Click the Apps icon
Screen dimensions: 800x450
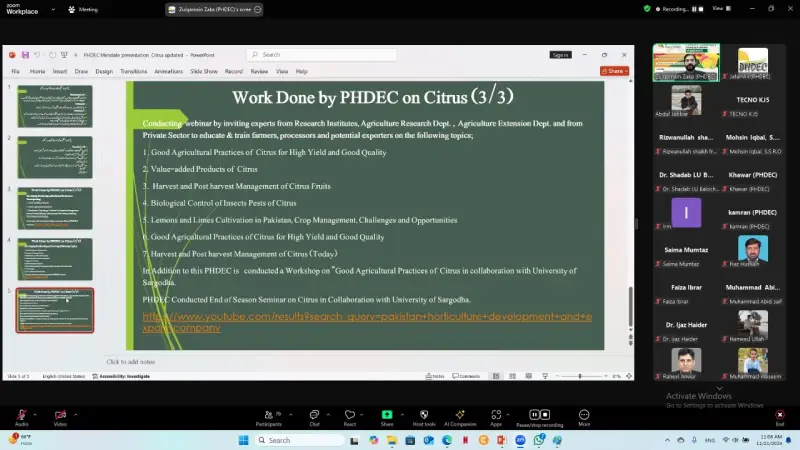coord(495,415)
